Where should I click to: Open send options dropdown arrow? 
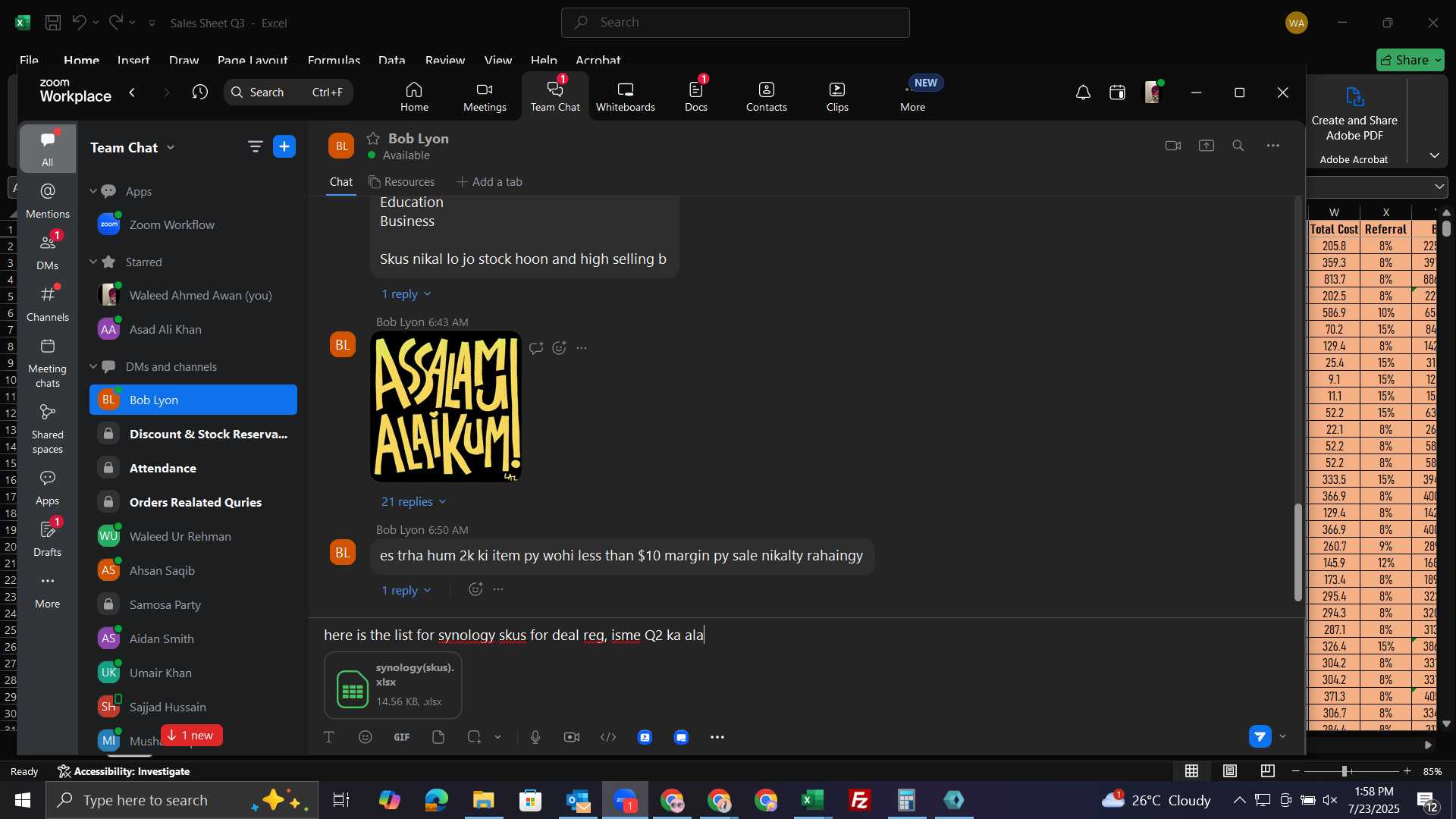coord(1283,737)
